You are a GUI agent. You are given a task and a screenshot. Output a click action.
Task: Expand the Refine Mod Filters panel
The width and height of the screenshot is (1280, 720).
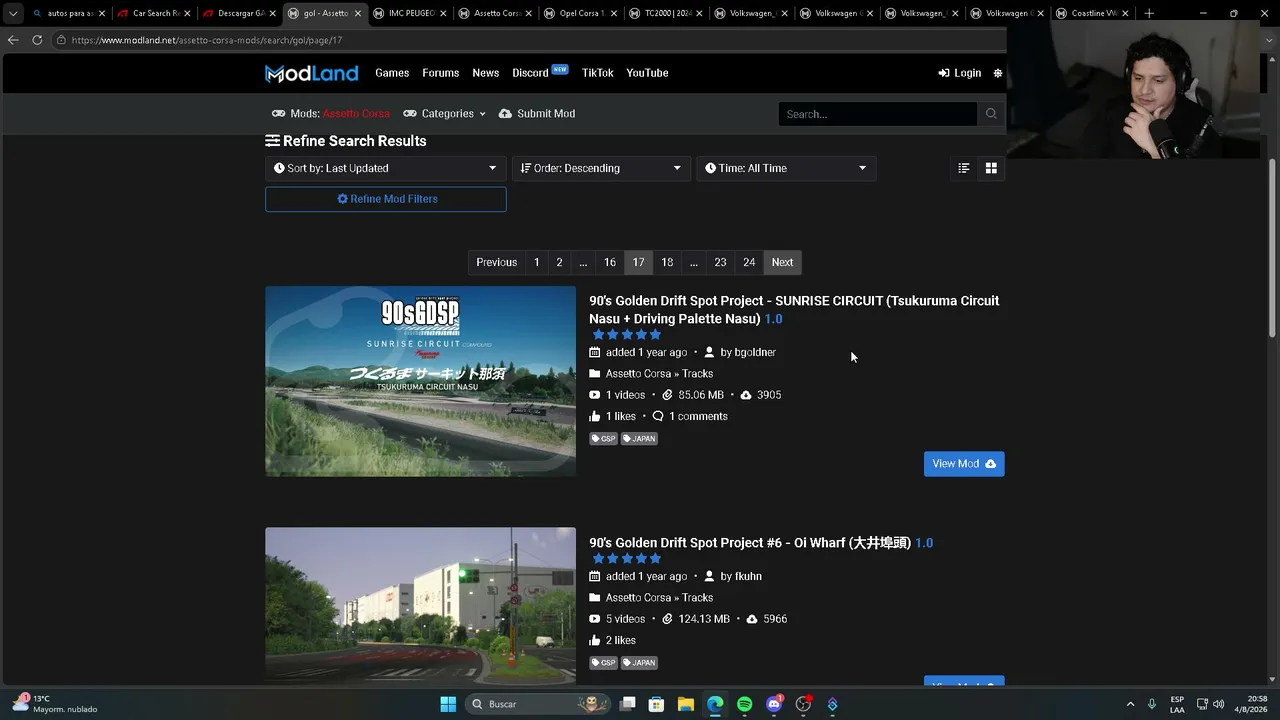[x=386, y=199]
